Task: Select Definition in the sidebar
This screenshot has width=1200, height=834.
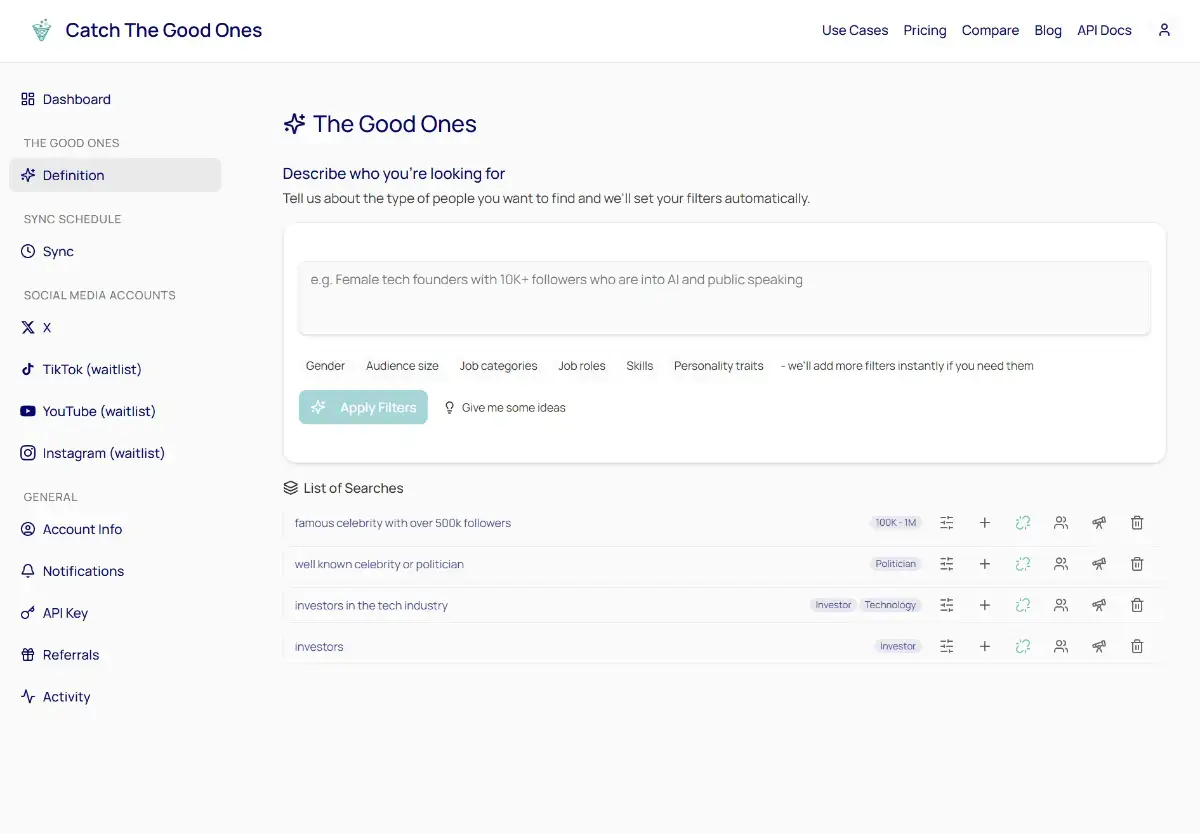Action: coord(115,175)
